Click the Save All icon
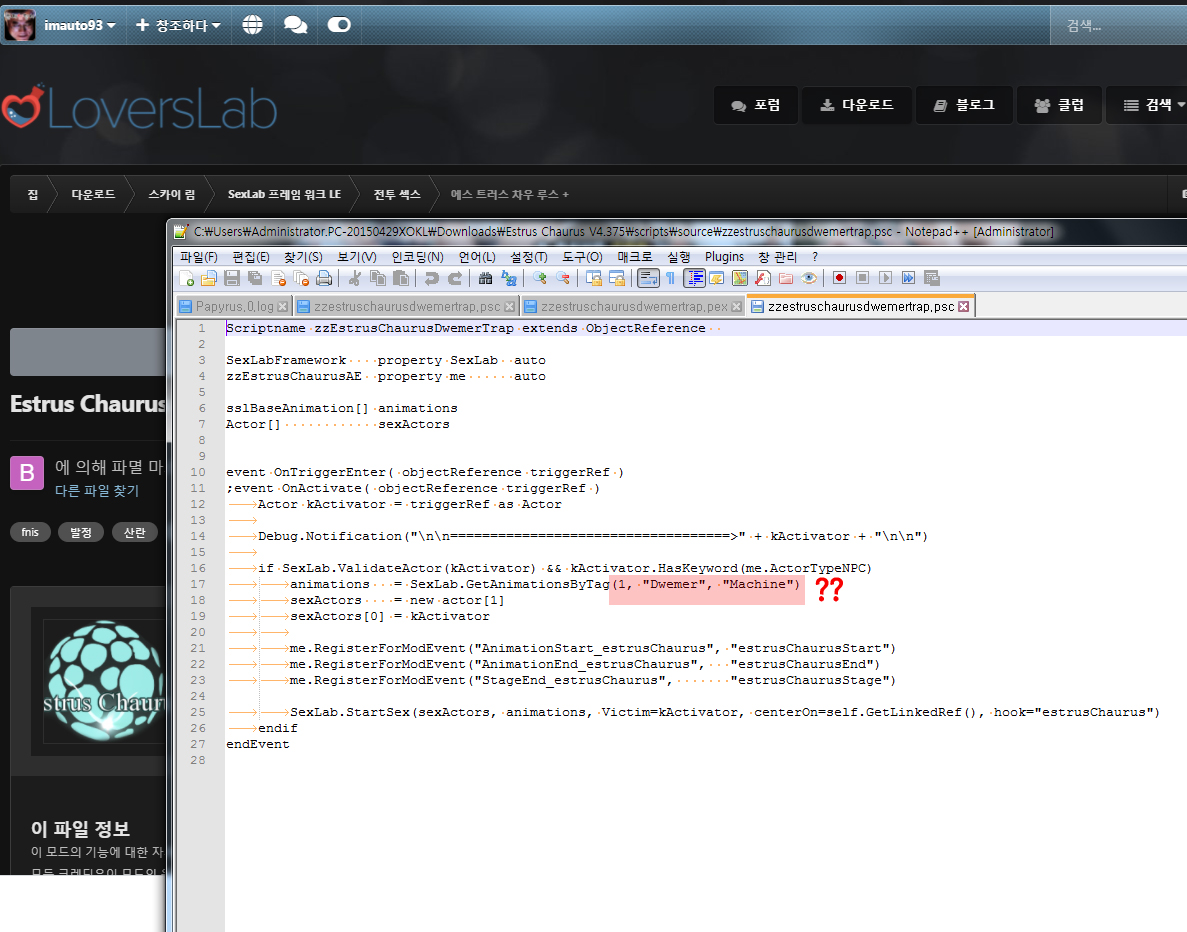The image size is (1187, 932). (x=255, y=279)
